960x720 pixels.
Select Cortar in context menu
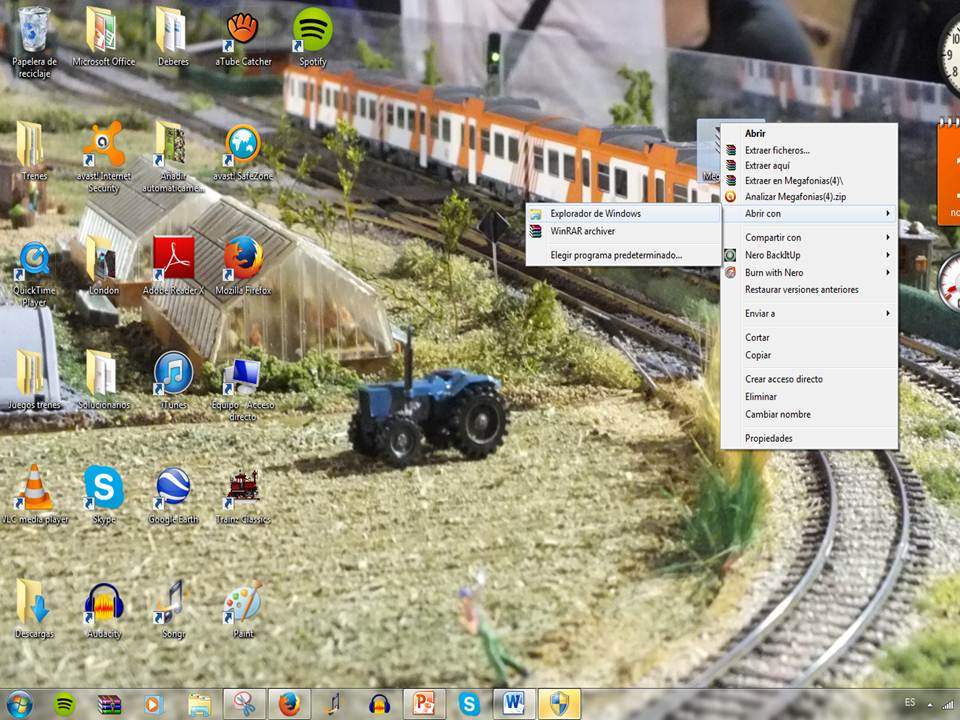point(809,337)
